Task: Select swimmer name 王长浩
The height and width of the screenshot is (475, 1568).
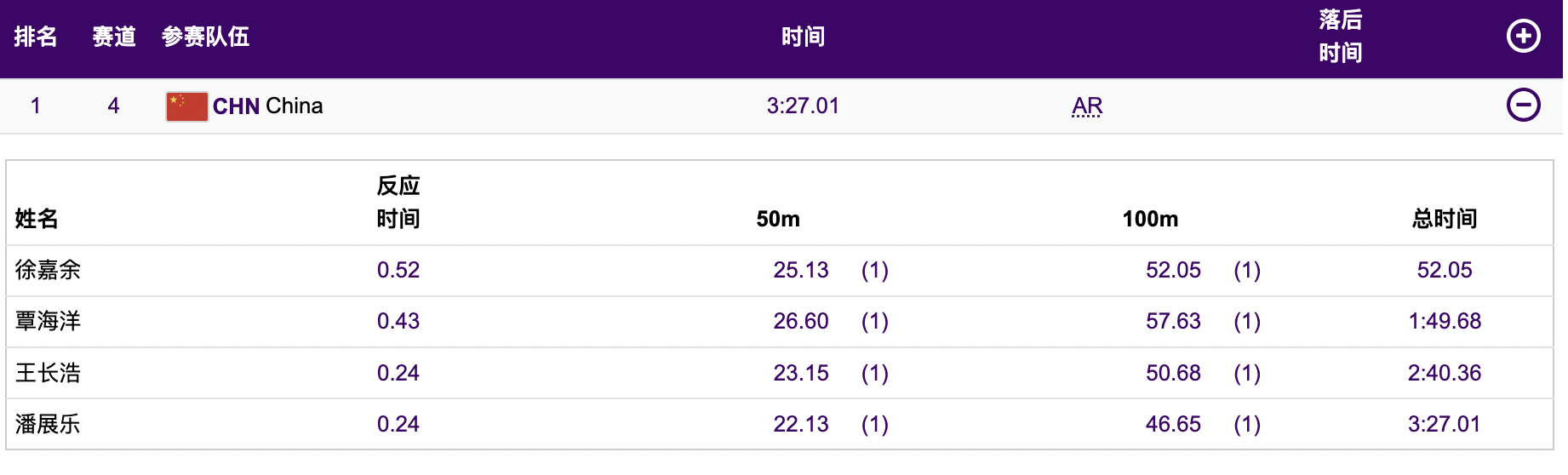Action: [48, 373]
